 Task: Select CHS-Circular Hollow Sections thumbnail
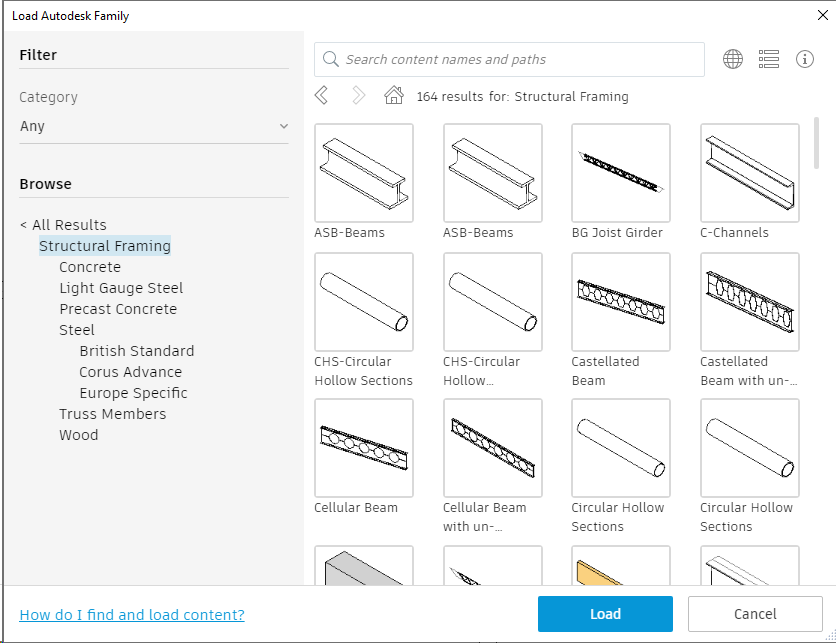364,302
